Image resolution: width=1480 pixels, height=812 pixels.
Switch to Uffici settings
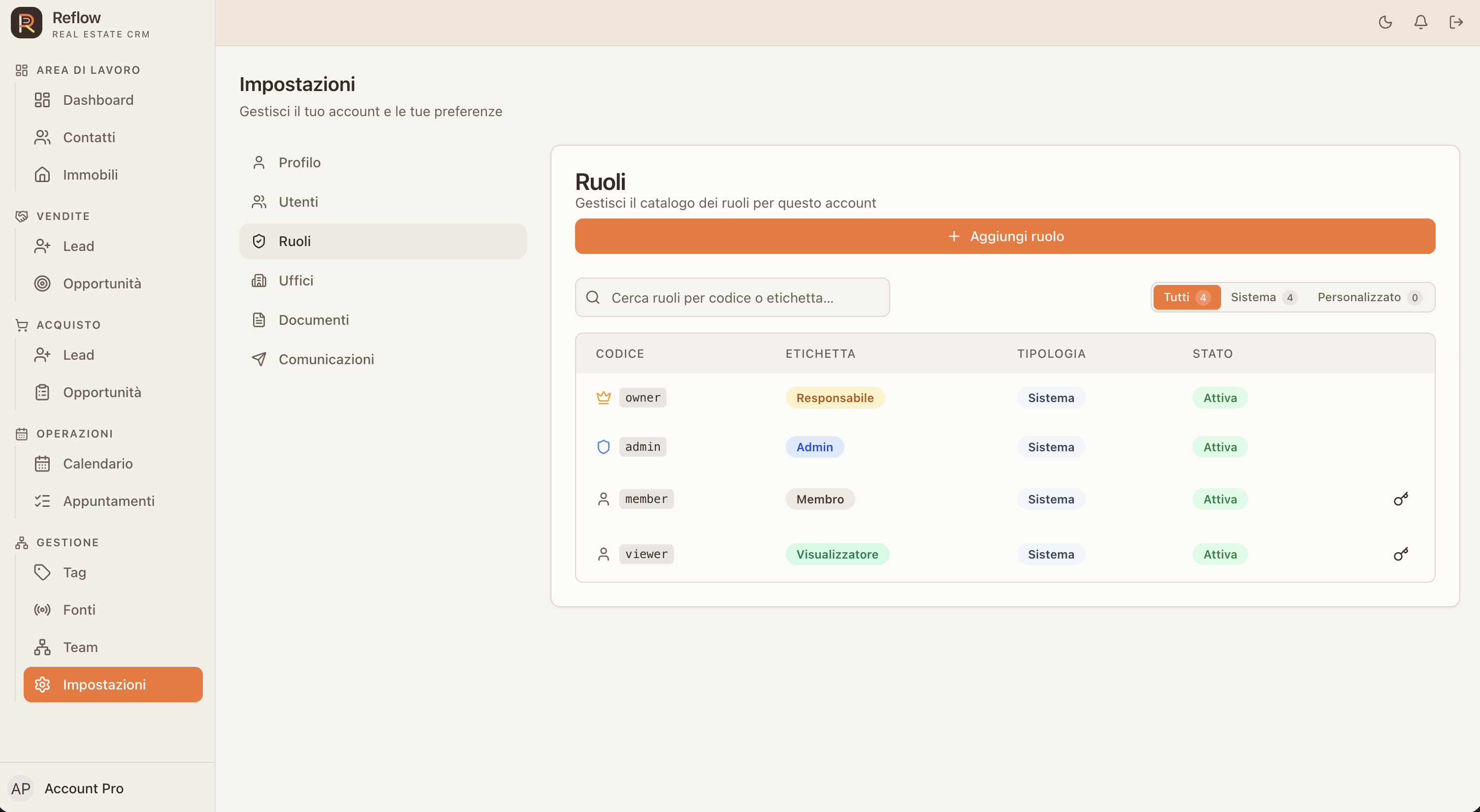[x=383, y=280]
